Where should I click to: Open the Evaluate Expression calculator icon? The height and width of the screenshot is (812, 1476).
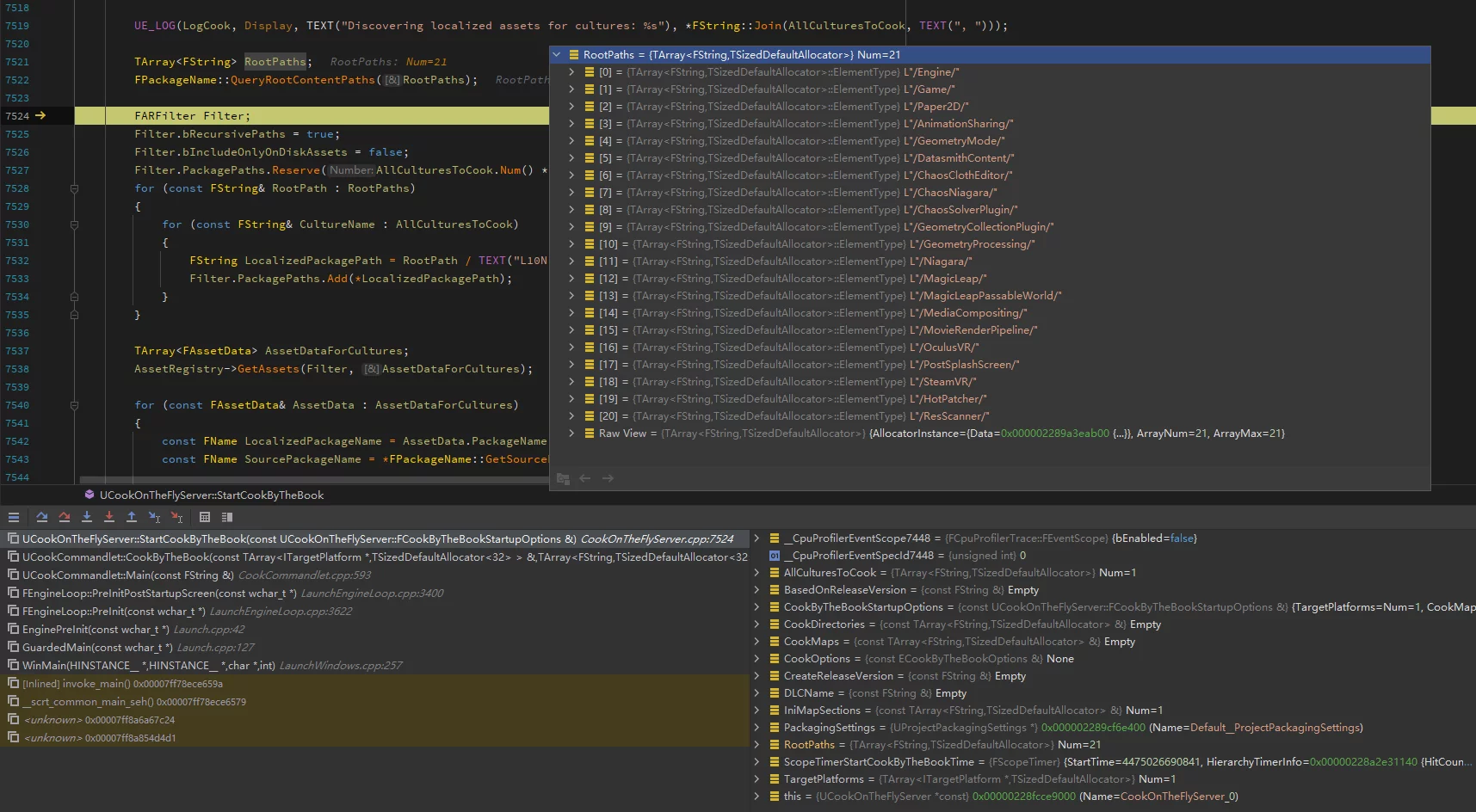tap(205, 517)
